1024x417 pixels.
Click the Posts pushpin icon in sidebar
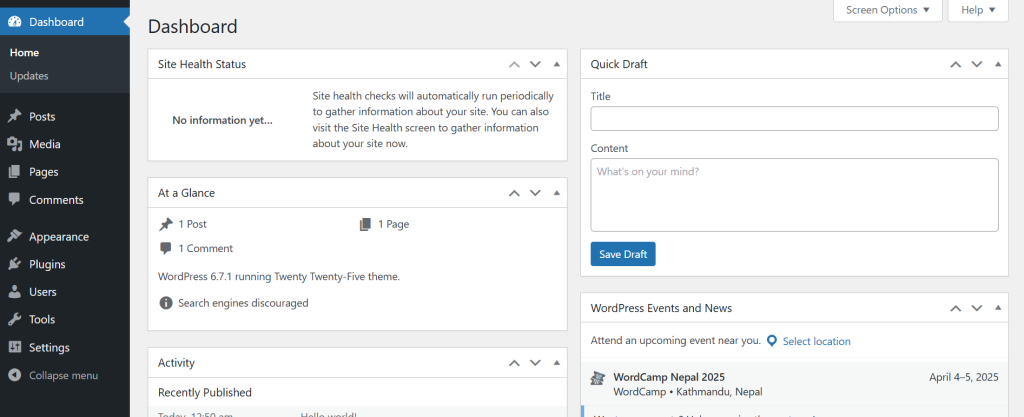[14, 117]
